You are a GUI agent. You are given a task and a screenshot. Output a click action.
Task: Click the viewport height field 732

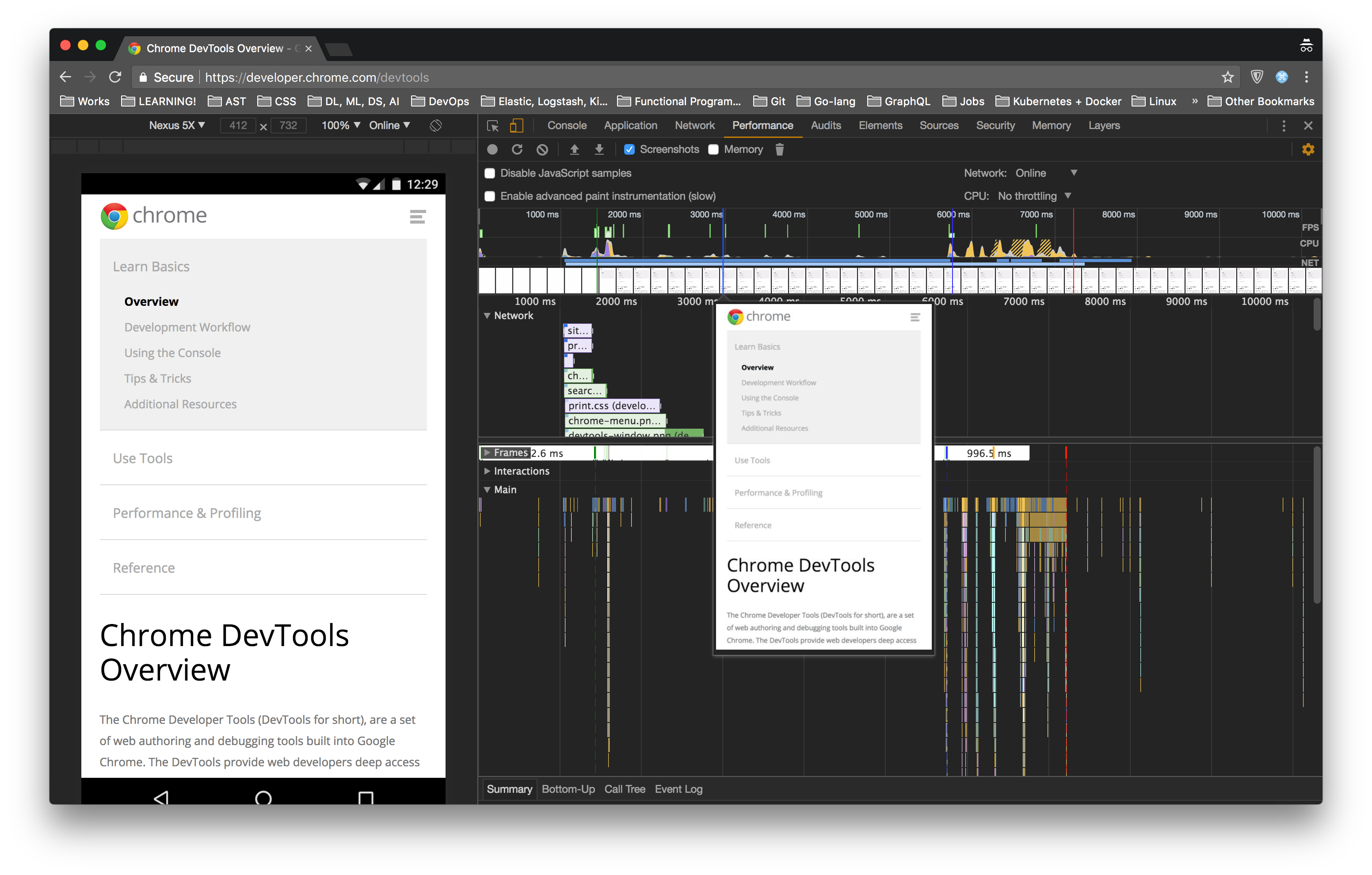click(x=288, y=126)
